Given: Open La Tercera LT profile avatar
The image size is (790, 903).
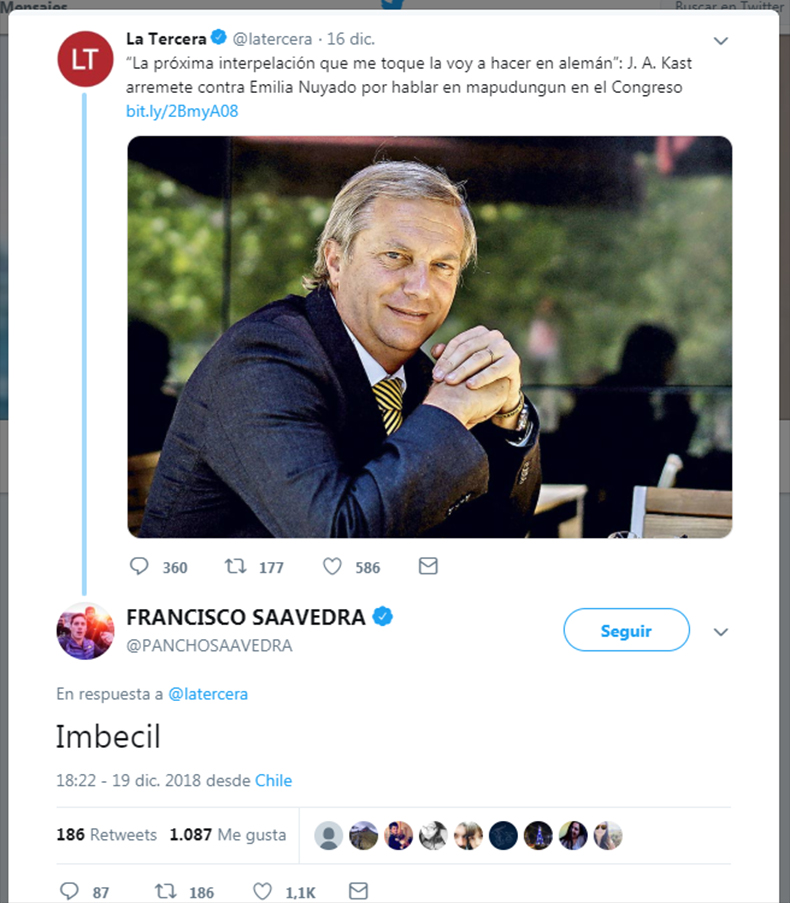Looking at the screenshot, I should coord(85,59).
